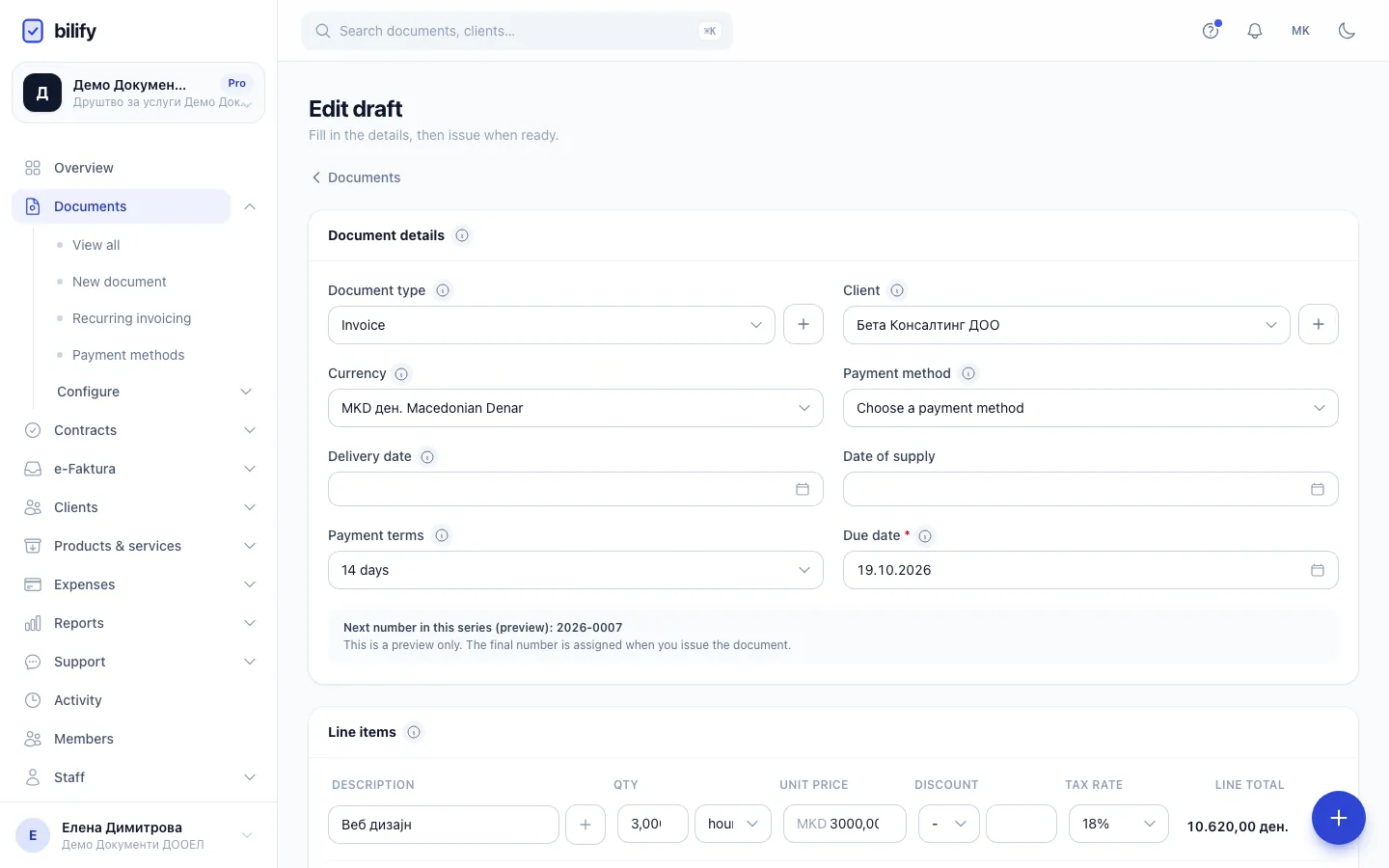1389x868 pixels.
Task: Edit the line item description Веб дизајн
Action: pos(444,825)
